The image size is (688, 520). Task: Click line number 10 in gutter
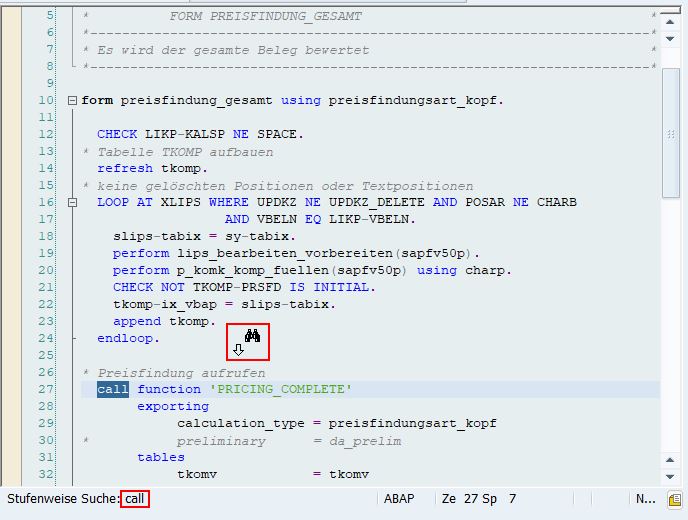pos(46,100)
